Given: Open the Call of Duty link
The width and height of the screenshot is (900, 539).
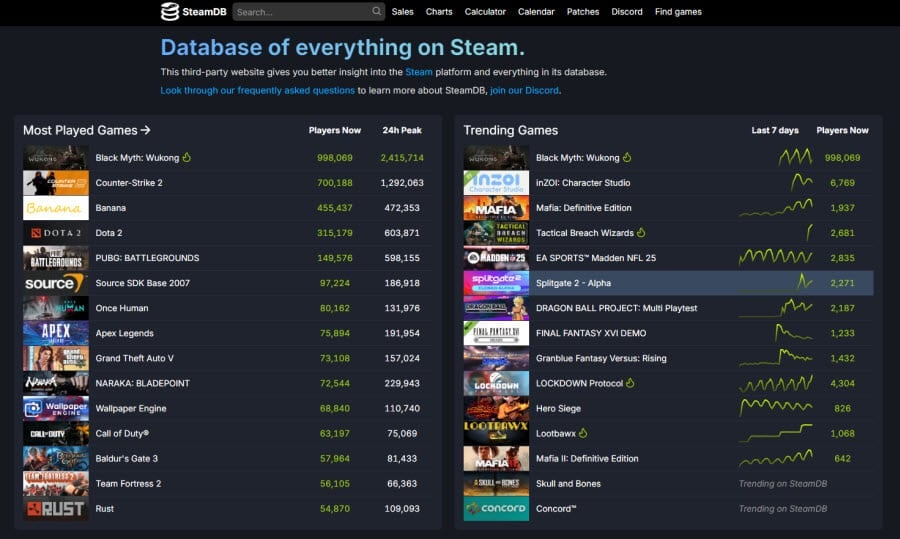Looking at the screenshot, I should [x=122, y=433].
